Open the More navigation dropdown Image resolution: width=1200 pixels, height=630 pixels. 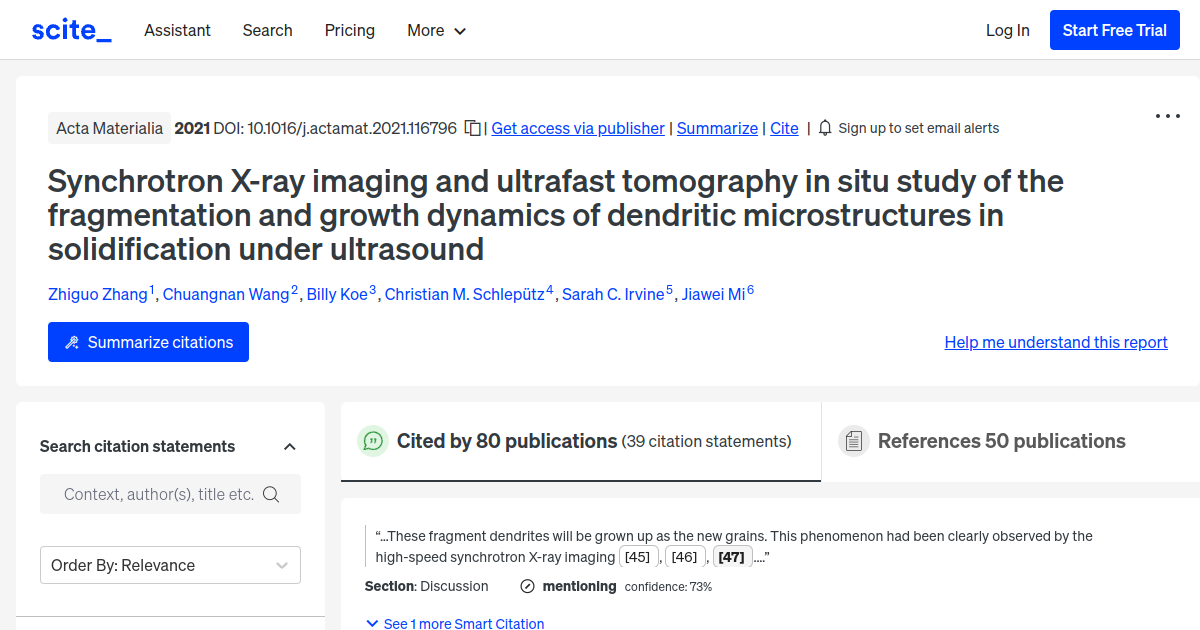[436, 30]
